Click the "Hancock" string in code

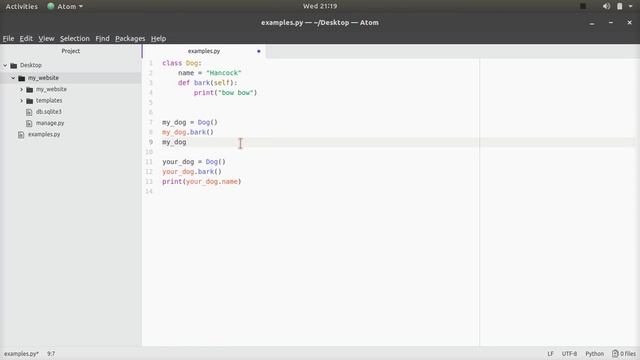pos(224,73)
